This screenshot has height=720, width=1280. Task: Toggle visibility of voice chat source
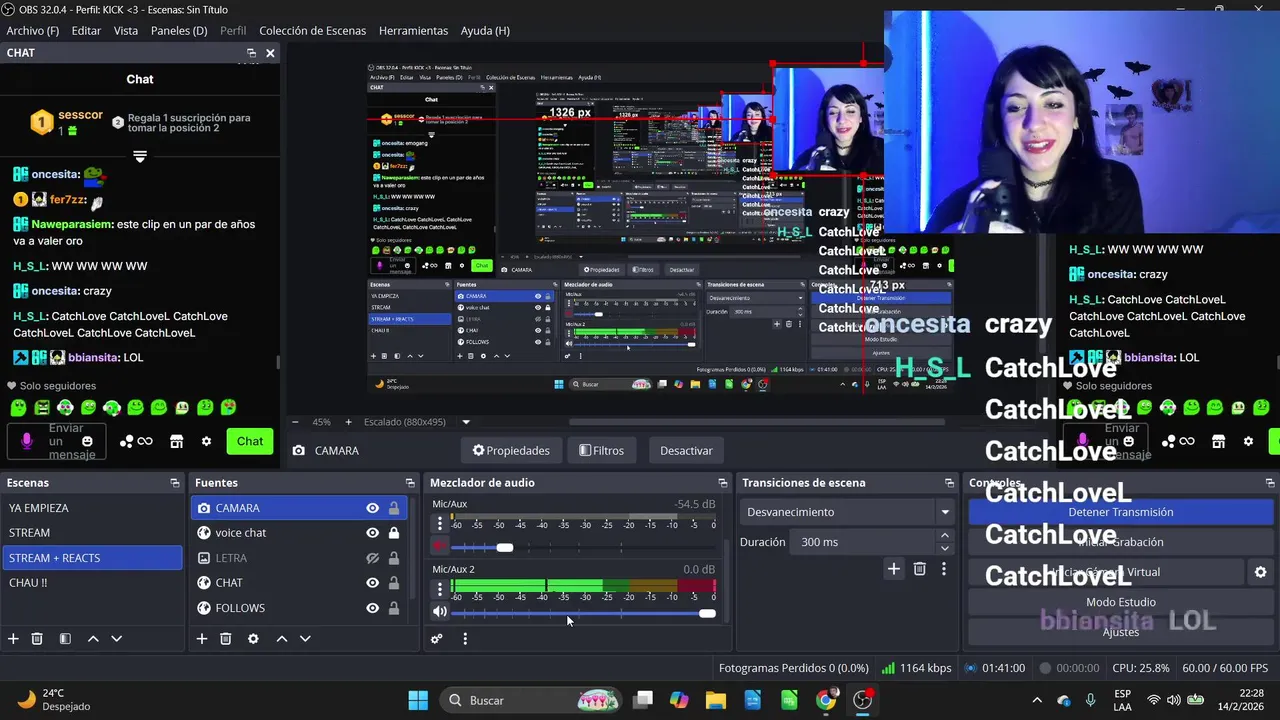(x=372, y=533)
